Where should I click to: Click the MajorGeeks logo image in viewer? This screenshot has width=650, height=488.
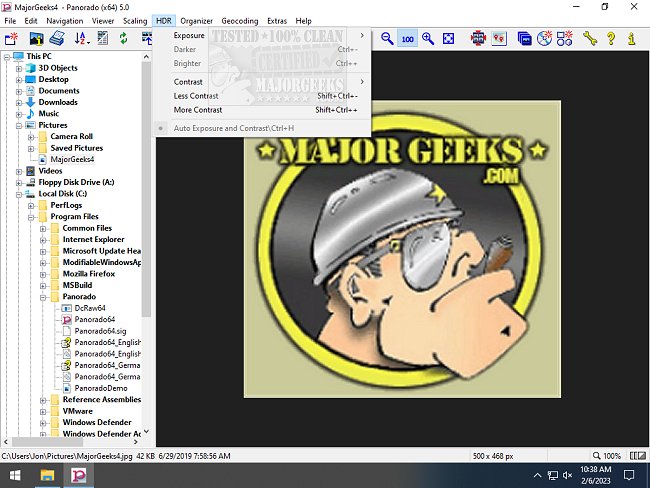(x=402, y=249)
